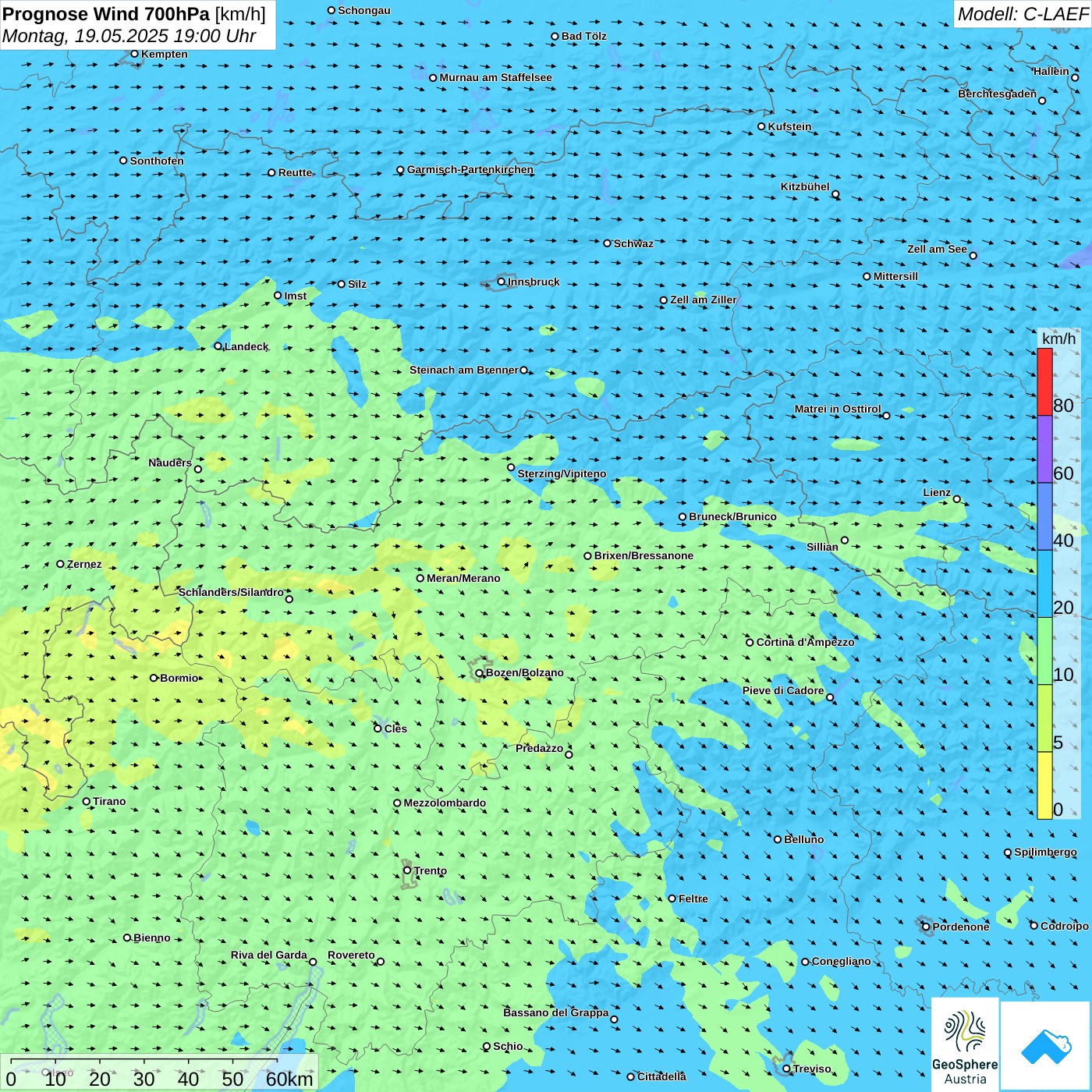Click the Kitzbühel city label
This screenshot has height=1092, width=1092.
tap(805, 186)
